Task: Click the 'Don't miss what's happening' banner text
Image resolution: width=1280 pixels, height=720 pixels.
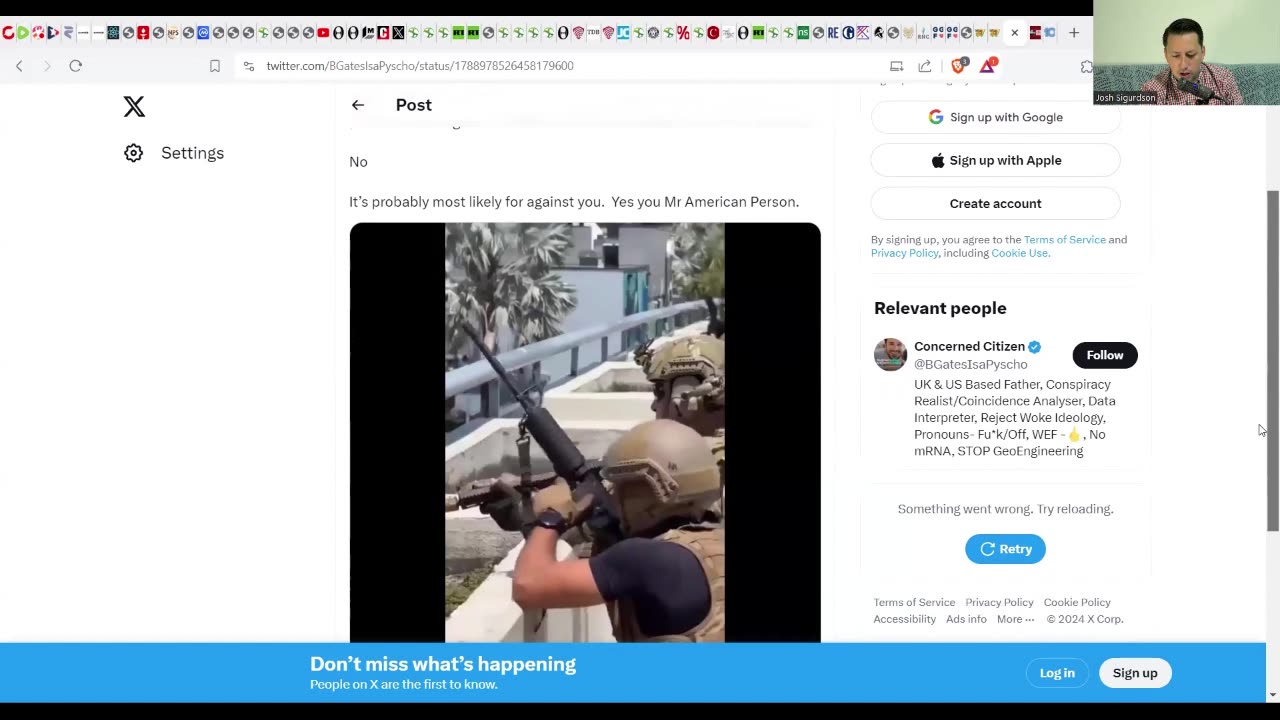Action: coord(443,664)
